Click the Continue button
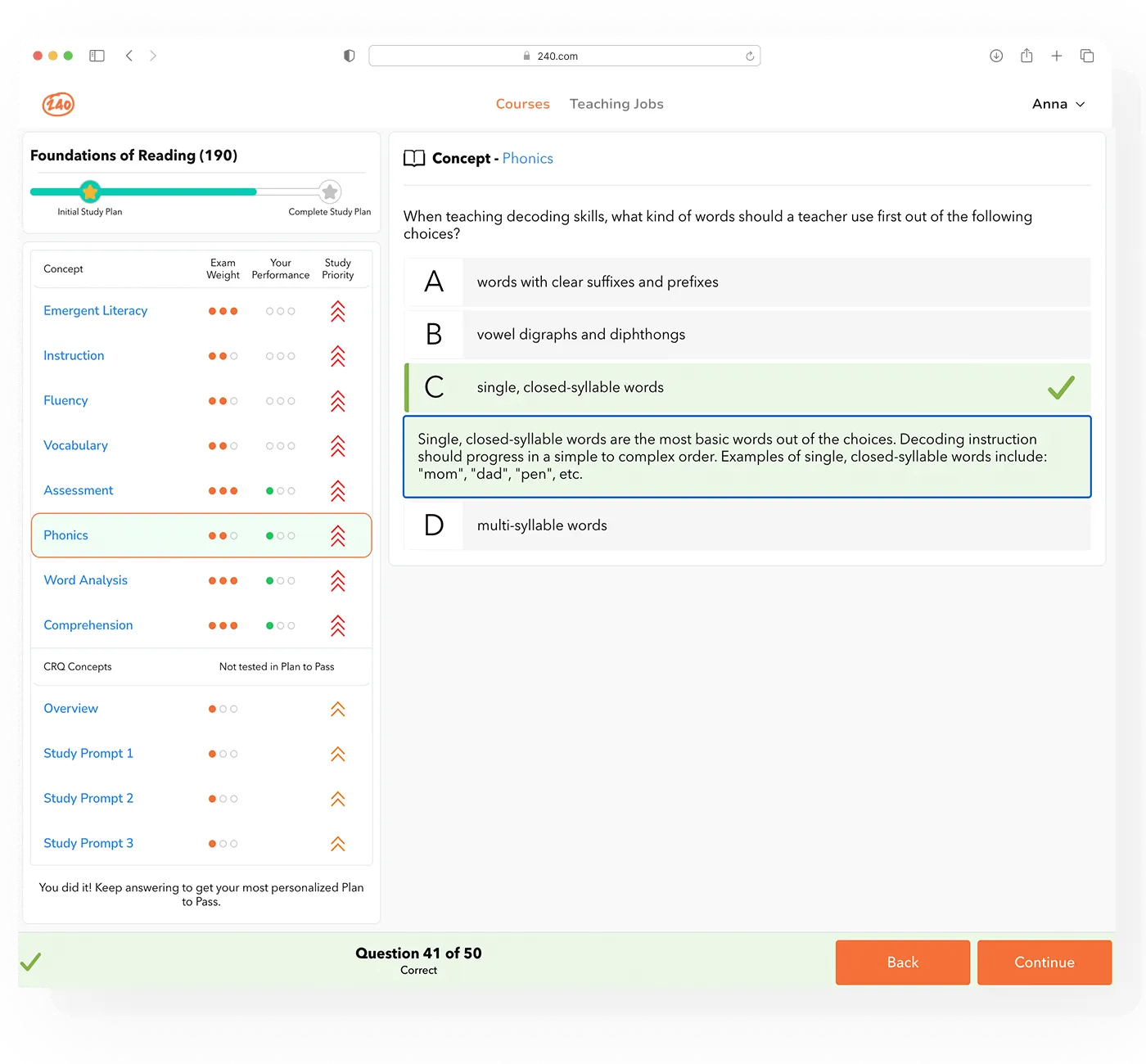 pos(1044,963)
